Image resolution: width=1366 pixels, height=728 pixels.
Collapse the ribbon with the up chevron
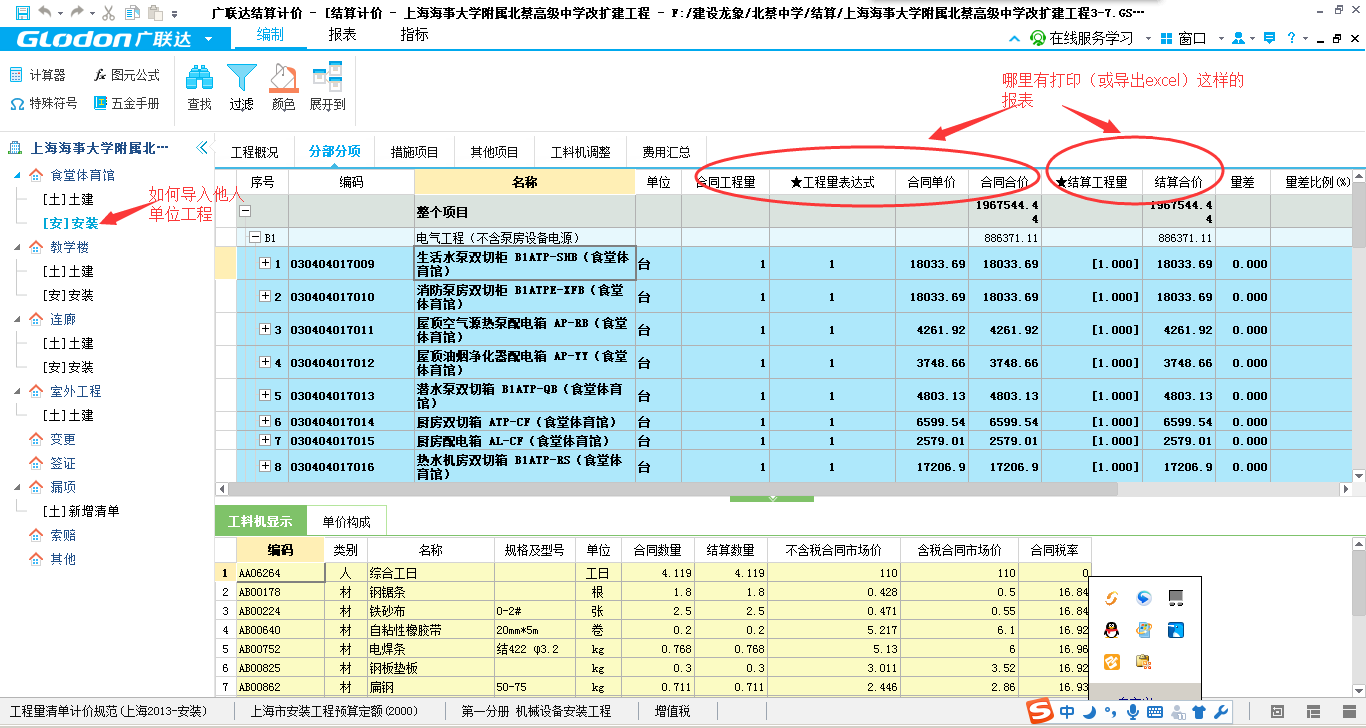point(1014,38)
